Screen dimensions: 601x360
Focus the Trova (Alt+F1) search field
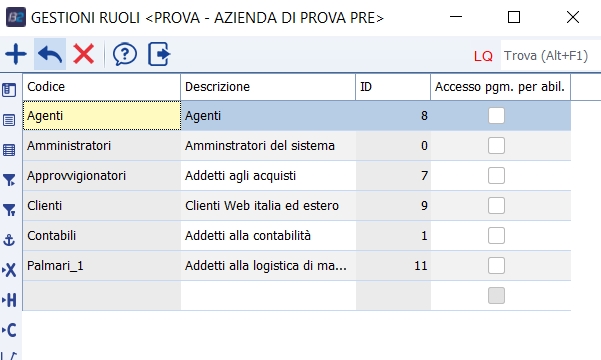[x=550, y=56]
